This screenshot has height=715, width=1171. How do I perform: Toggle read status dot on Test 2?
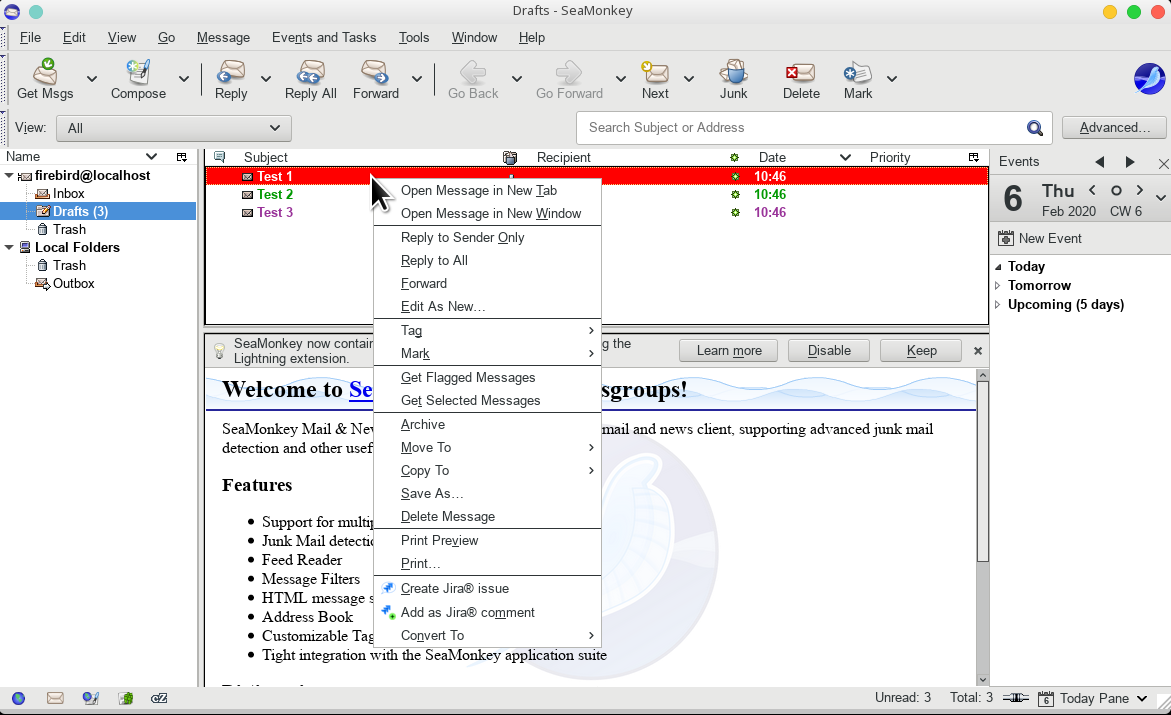[x=735, y=194]
